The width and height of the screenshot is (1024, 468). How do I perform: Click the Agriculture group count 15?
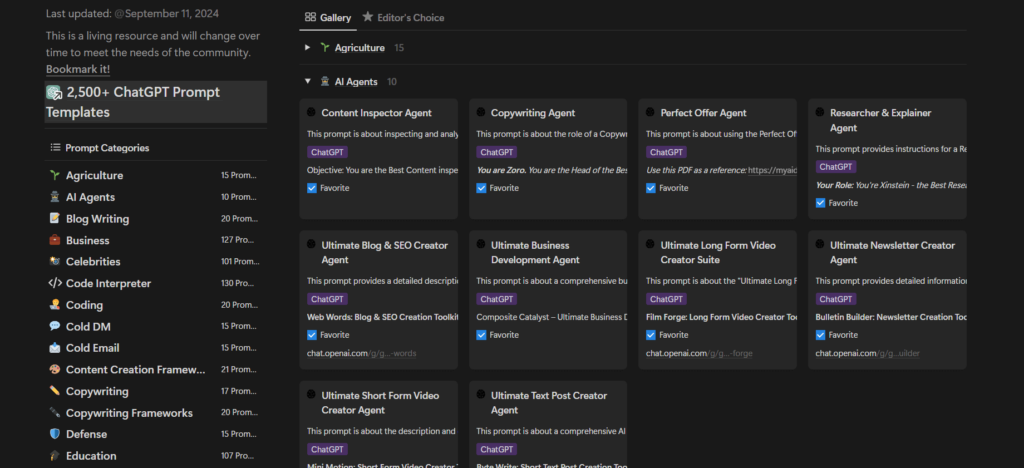pyautogui.click(x=398, y=48)
